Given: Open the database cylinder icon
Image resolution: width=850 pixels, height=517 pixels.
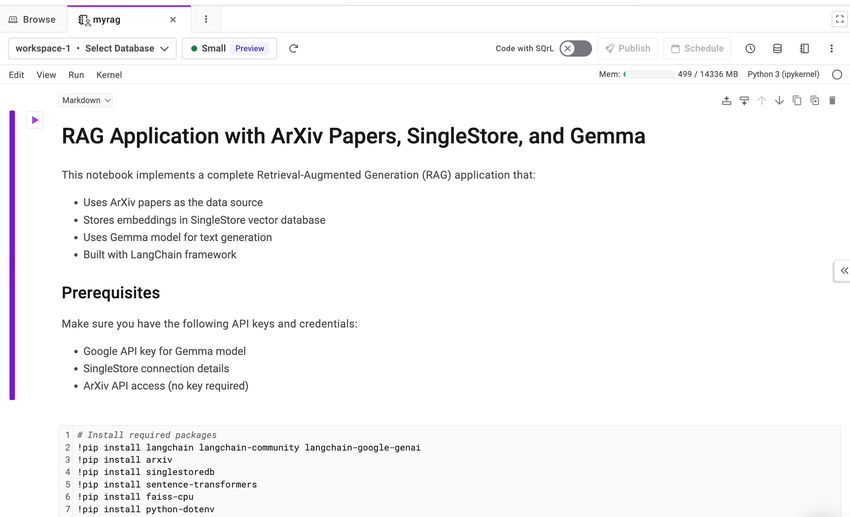Looking at the screenshot, I should click(777, 48).
